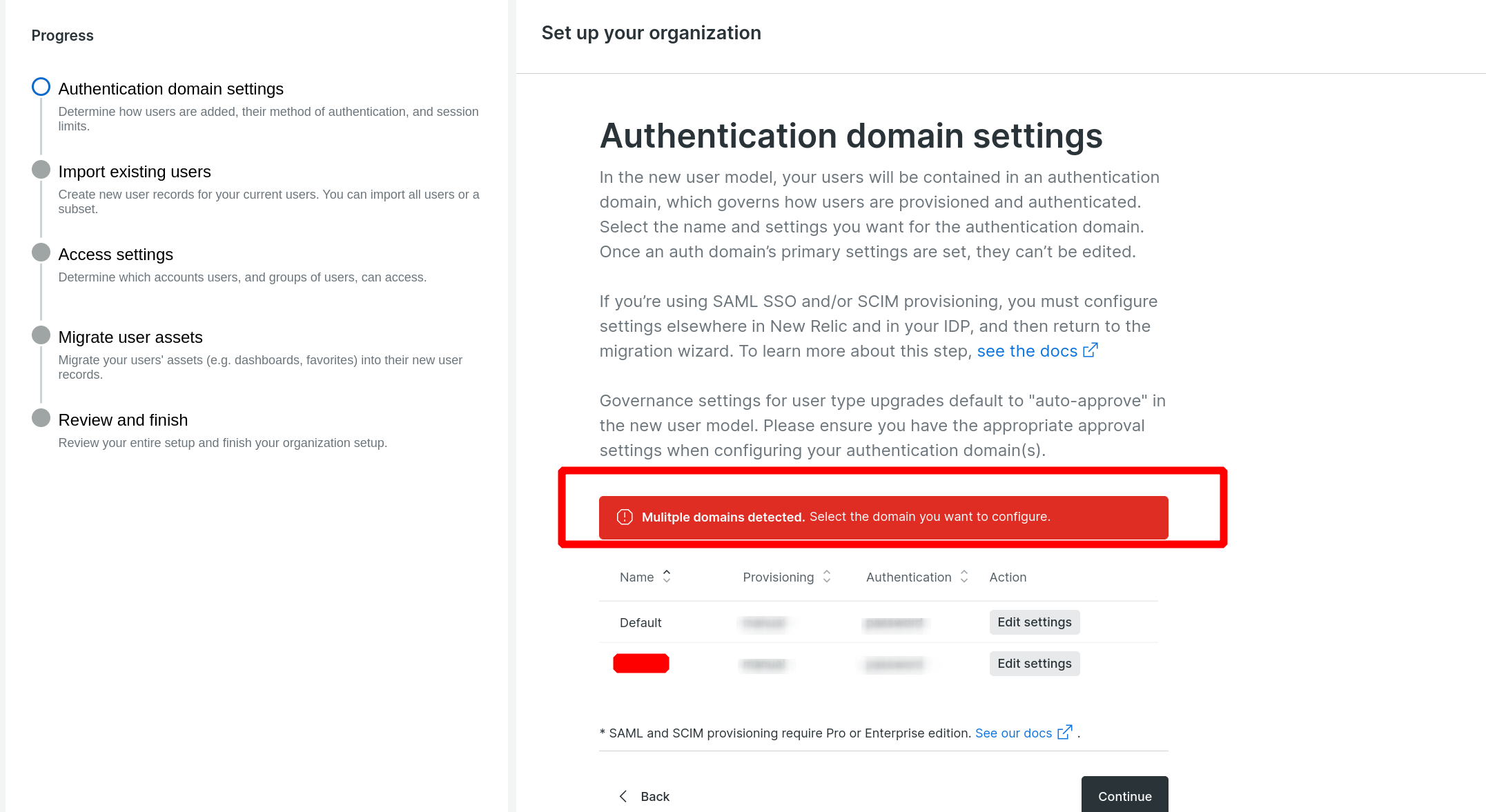The height and width of the screenshot is (812, 1486).
Task: Click the Migrate user assets step circle
Action: pyautogui.click(x=41, y=335)
